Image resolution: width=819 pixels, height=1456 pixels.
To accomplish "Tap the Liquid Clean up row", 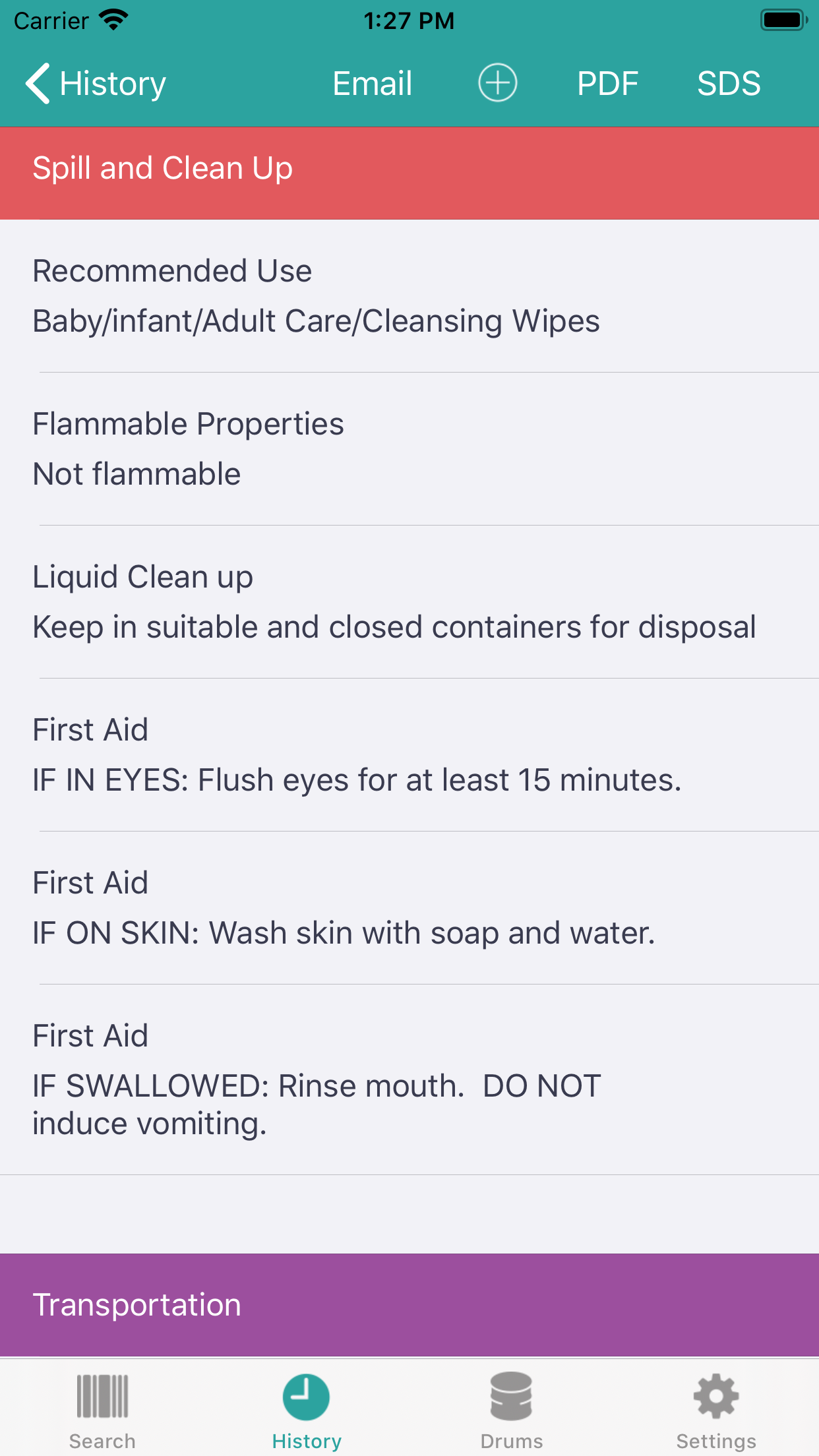I will 409,602.
